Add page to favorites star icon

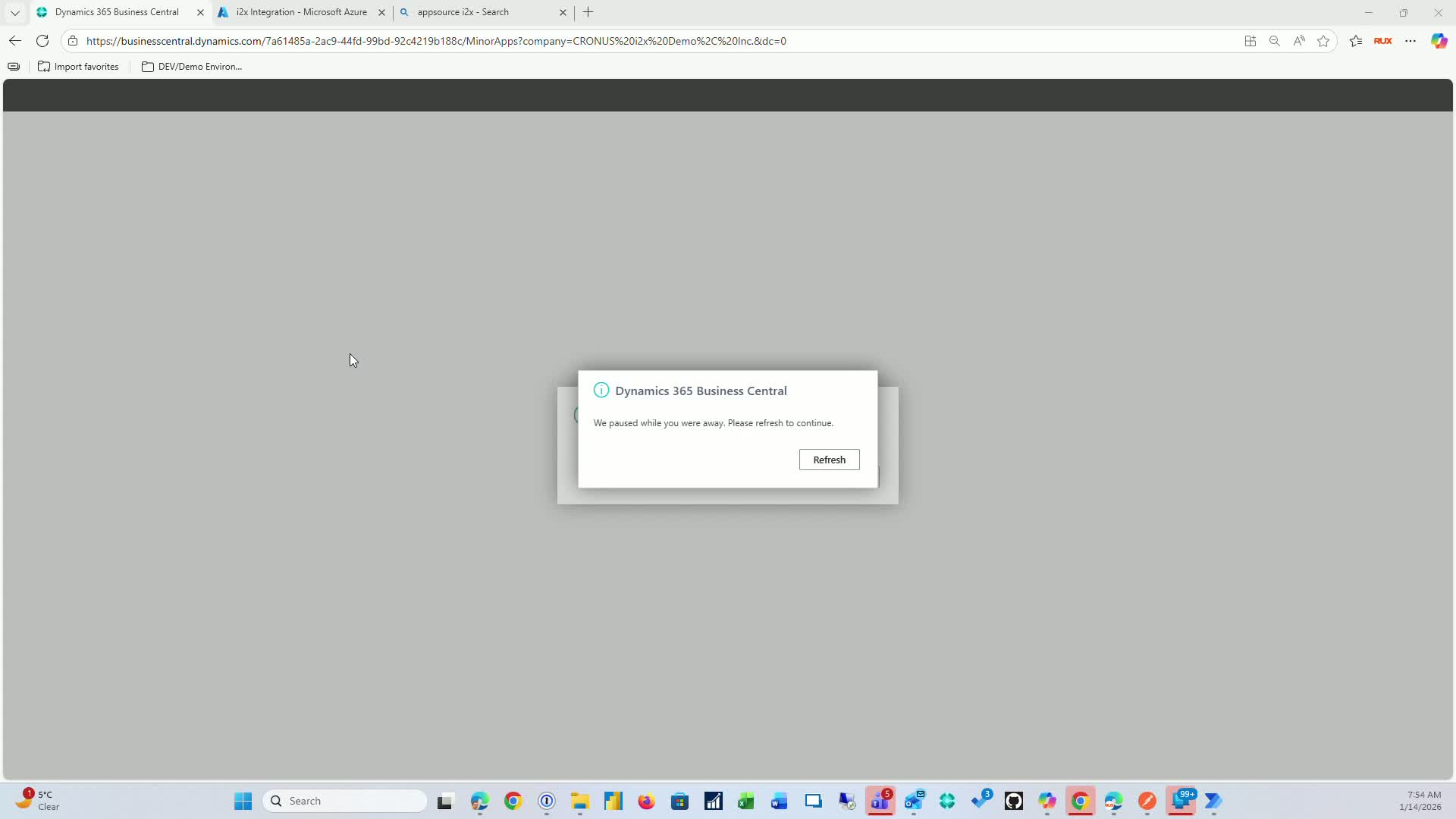(1323, 41)
